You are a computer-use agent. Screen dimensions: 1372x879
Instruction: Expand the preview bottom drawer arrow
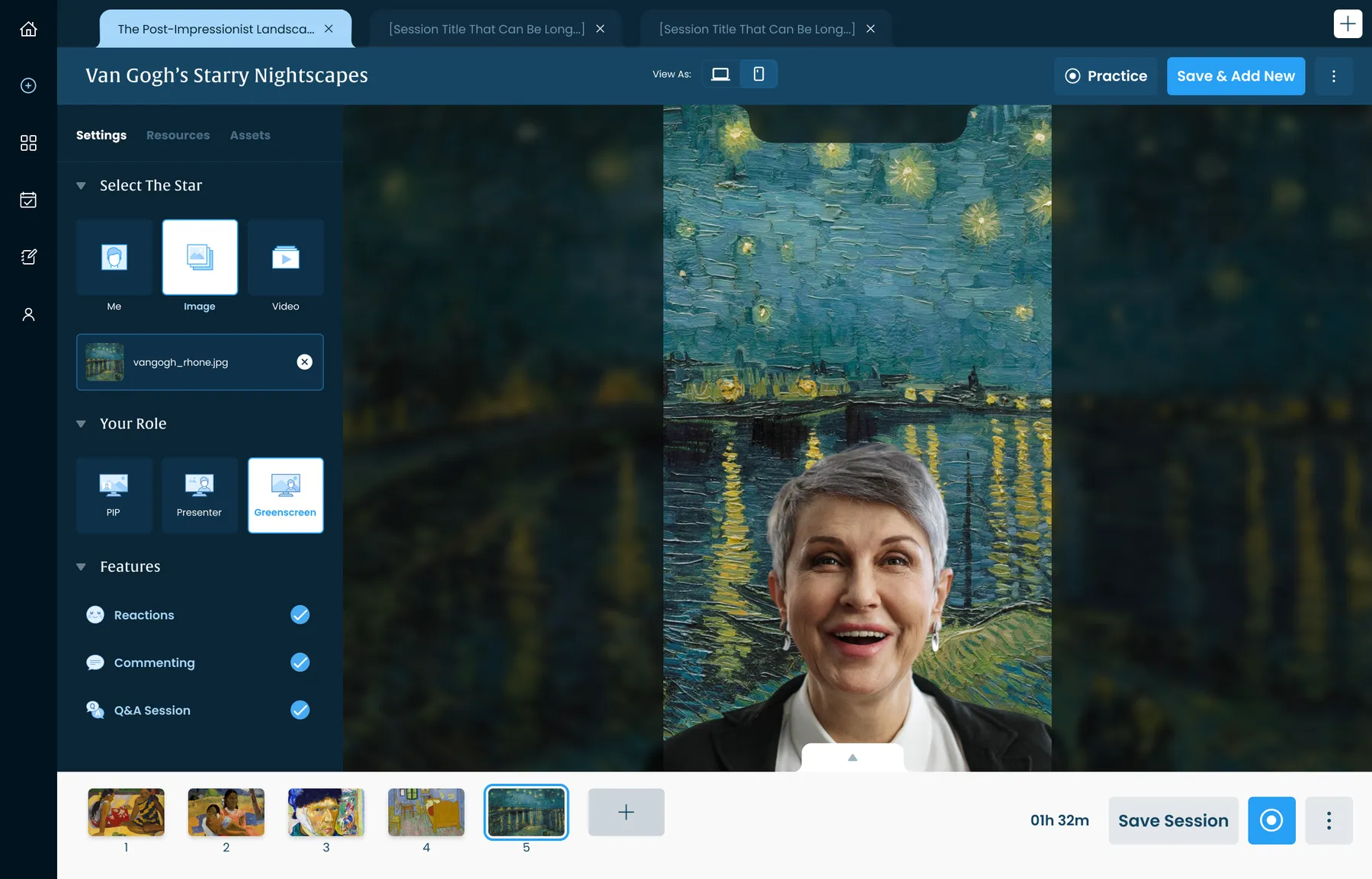tap(853, 757)
